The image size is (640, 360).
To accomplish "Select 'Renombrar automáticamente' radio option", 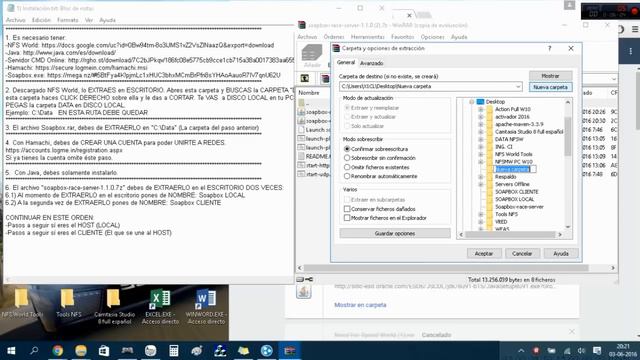I will tap(347, 176).
